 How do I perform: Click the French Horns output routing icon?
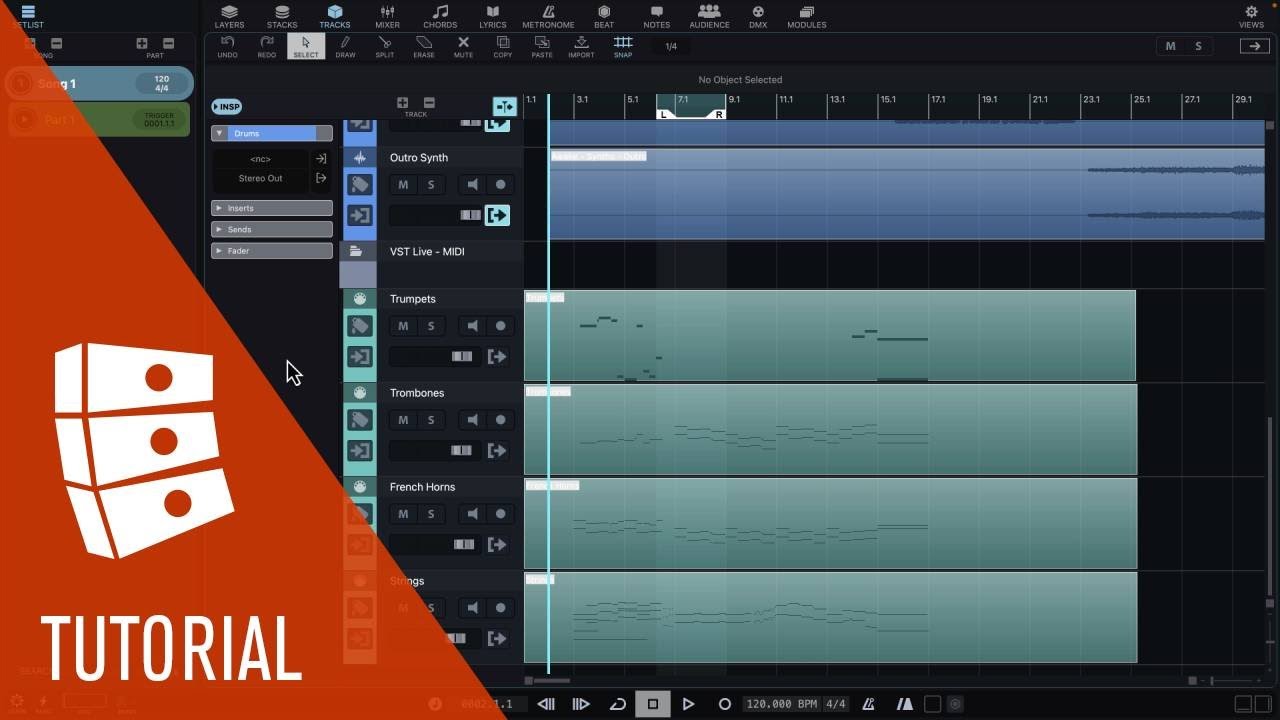[497, 544]
